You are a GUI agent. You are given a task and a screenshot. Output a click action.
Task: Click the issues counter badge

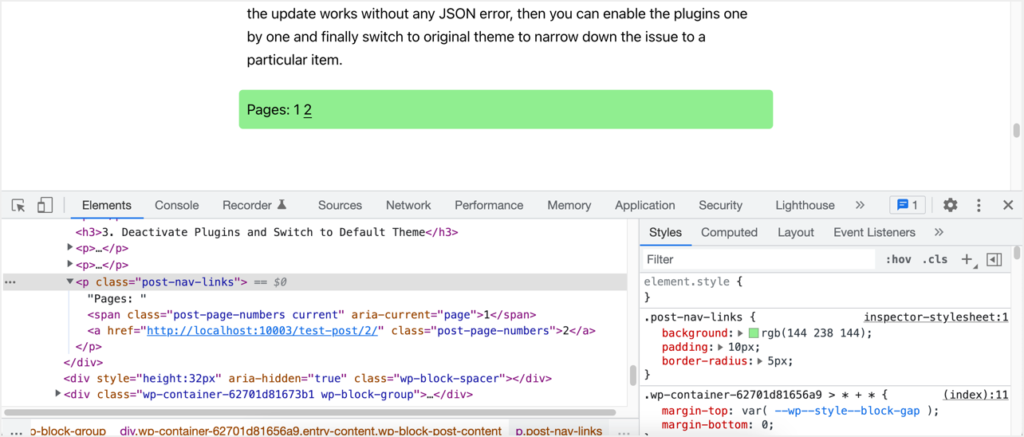[908, 205]
